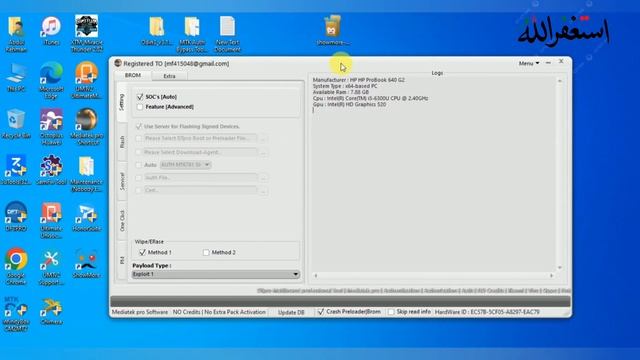640x360 pixels.
Task: Click the app icon in the title bar
Action: point(118,63)
